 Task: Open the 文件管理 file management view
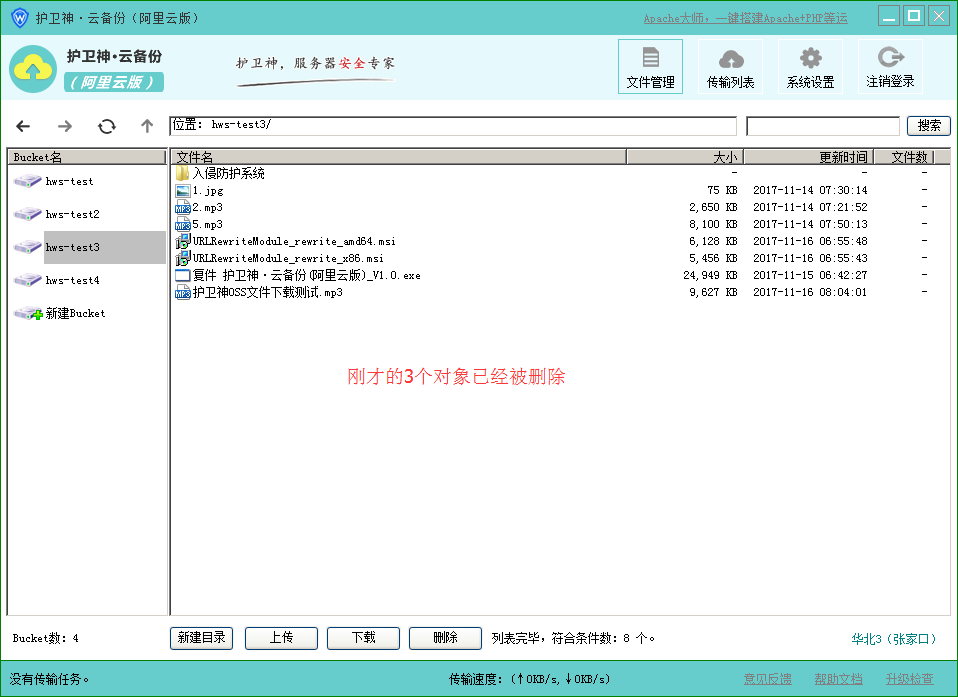650,67
